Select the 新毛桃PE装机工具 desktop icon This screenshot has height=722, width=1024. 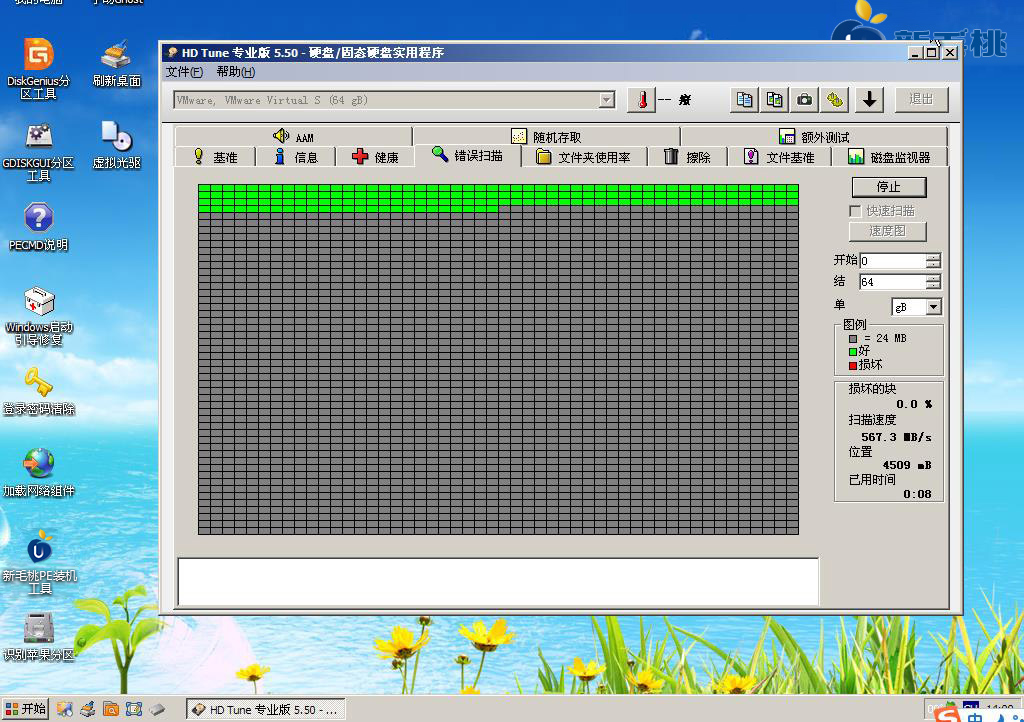39,562
